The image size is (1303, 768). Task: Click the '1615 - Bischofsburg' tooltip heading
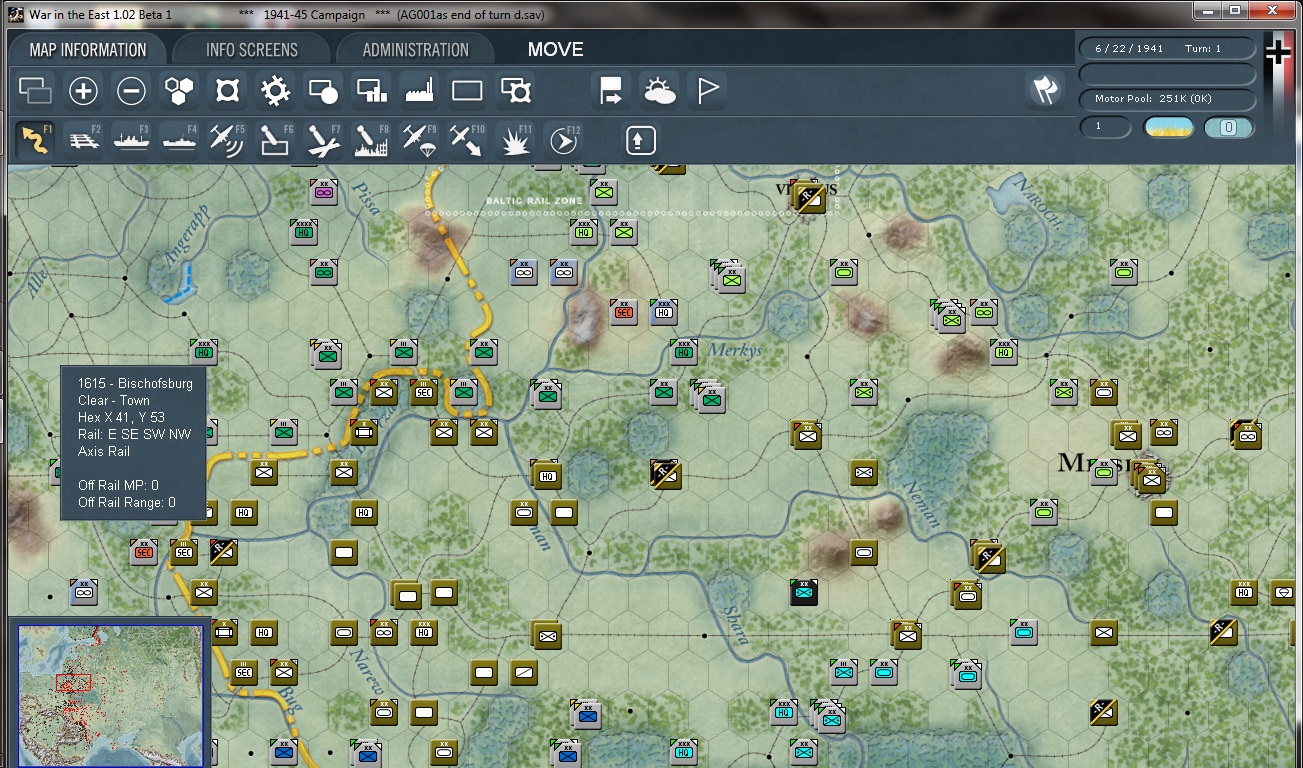coord(135,383)
